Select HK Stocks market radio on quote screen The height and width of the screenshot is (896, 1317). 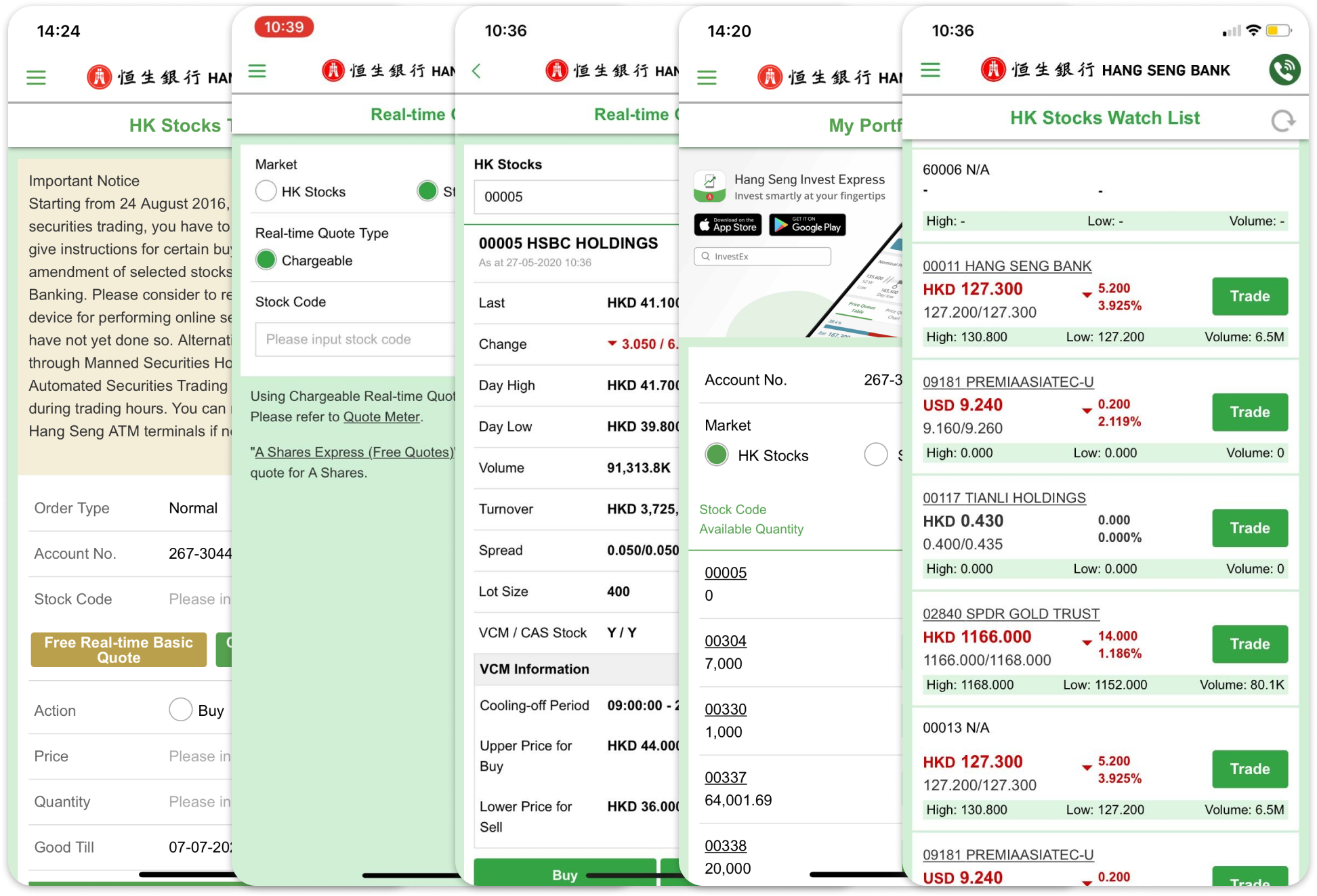tap(266, 192)
